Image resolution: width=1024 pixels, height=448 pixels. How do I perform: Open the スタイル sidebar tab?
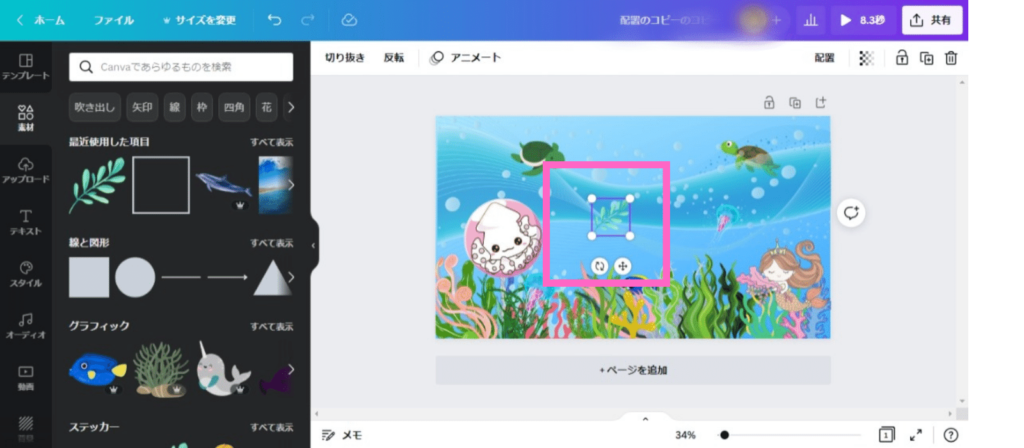pyautogui.click(x=25, y=274)
